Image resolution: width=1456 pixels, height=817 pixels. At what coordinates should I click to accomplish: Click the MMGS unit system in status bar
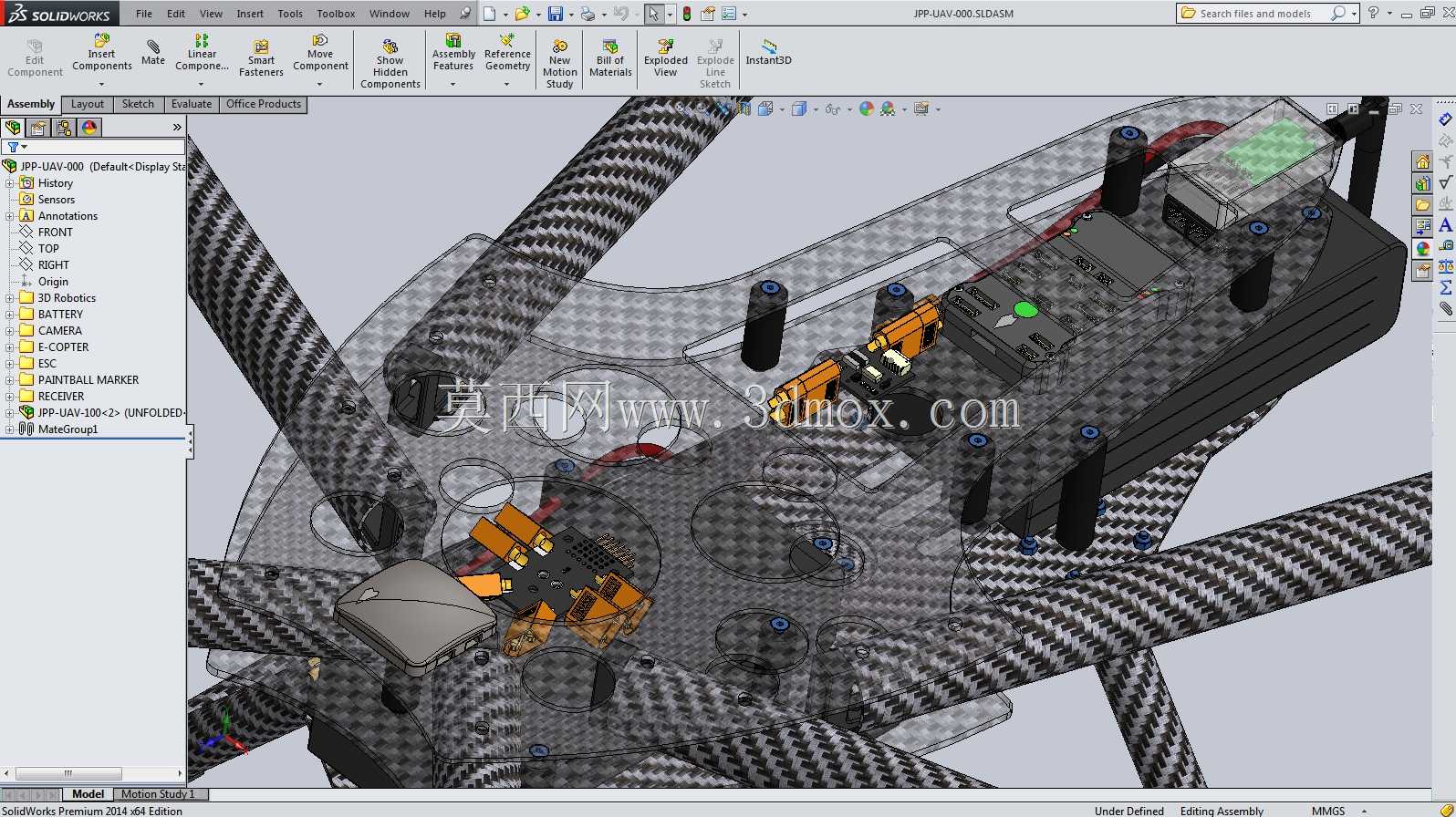pyautogui.click(x=1328, y=811)
